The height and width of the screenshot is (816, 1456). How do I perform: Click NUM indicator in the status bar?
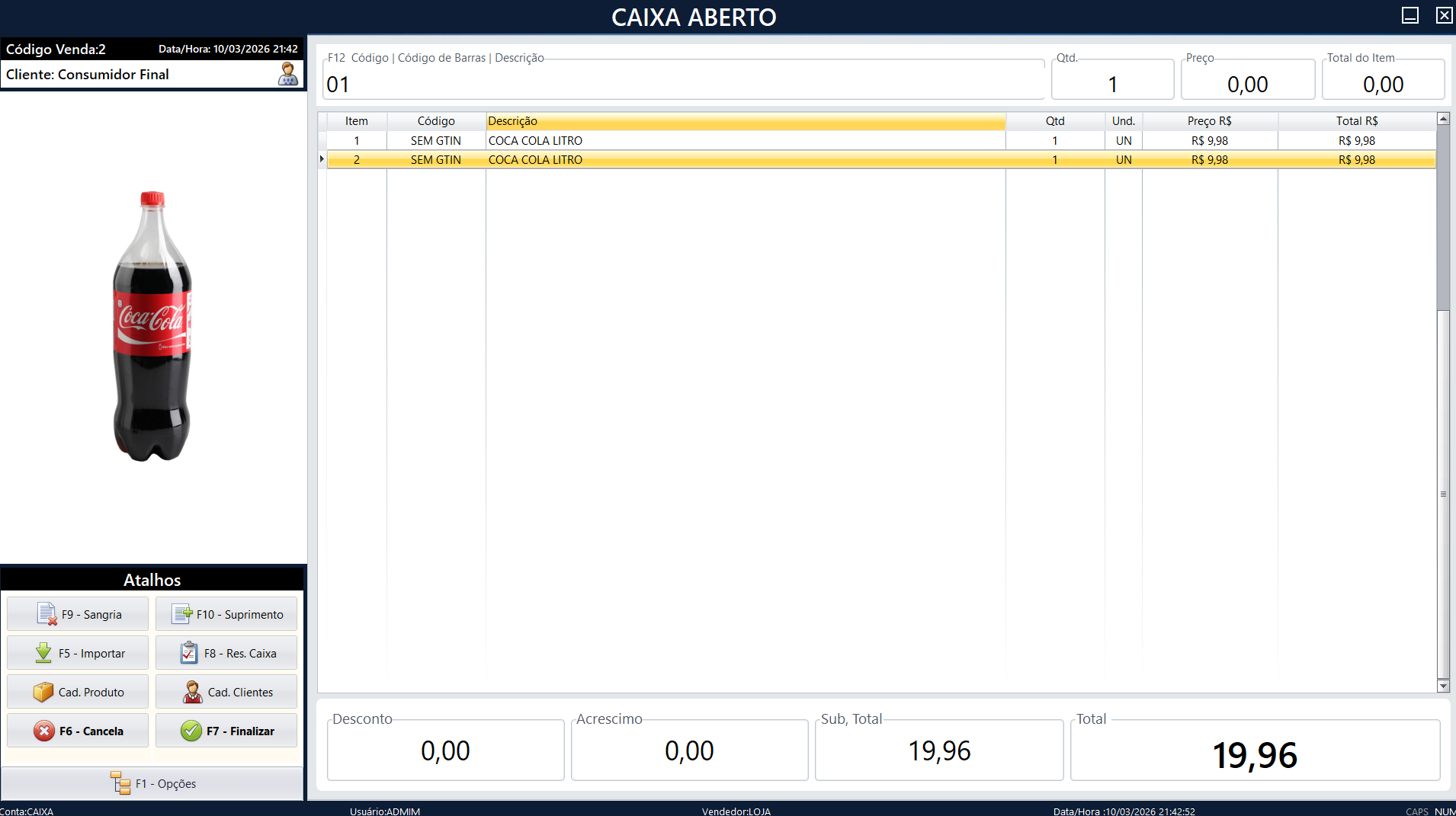(1444, 810)
